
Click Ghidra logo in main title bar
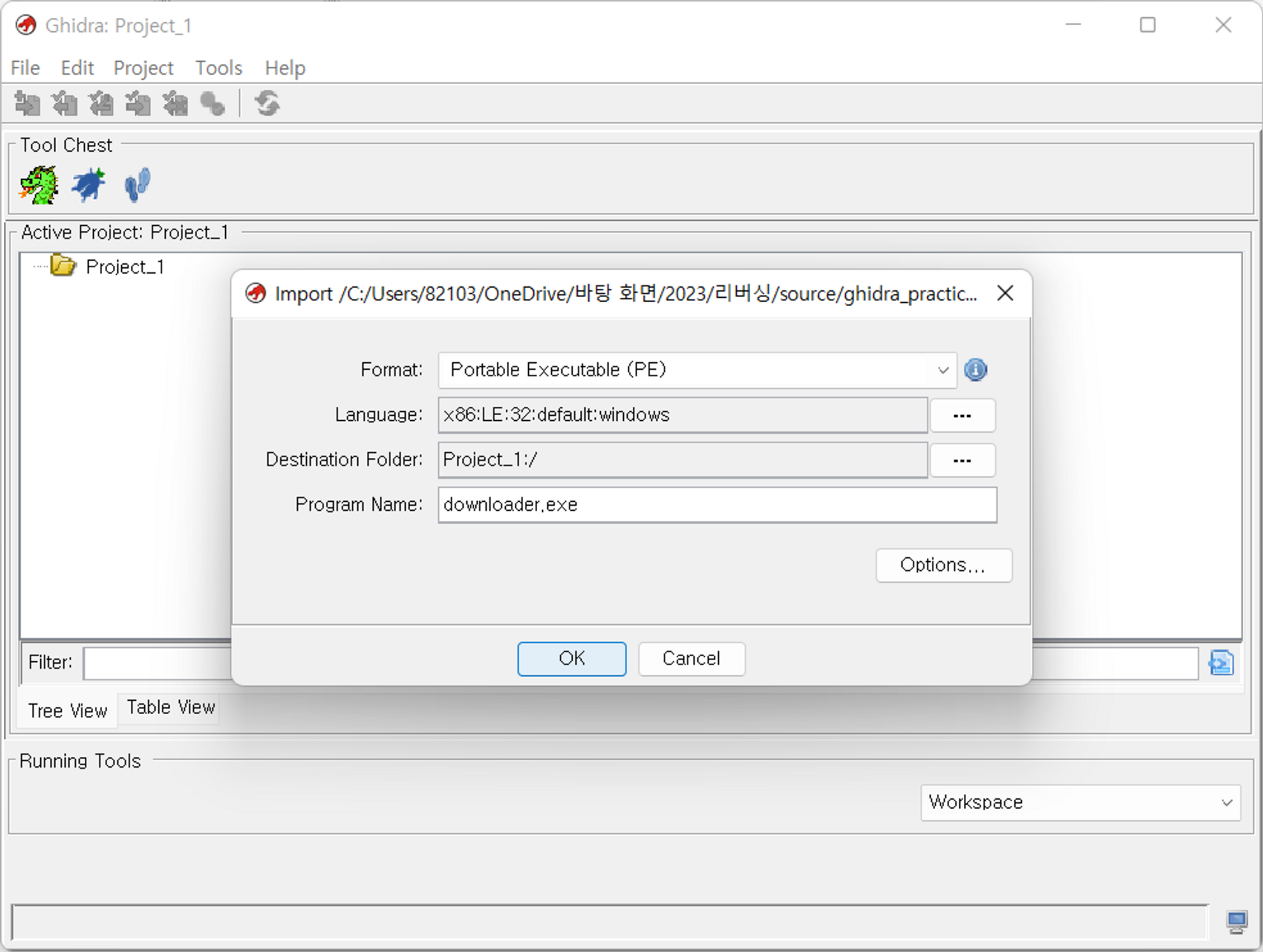(26, 26)
